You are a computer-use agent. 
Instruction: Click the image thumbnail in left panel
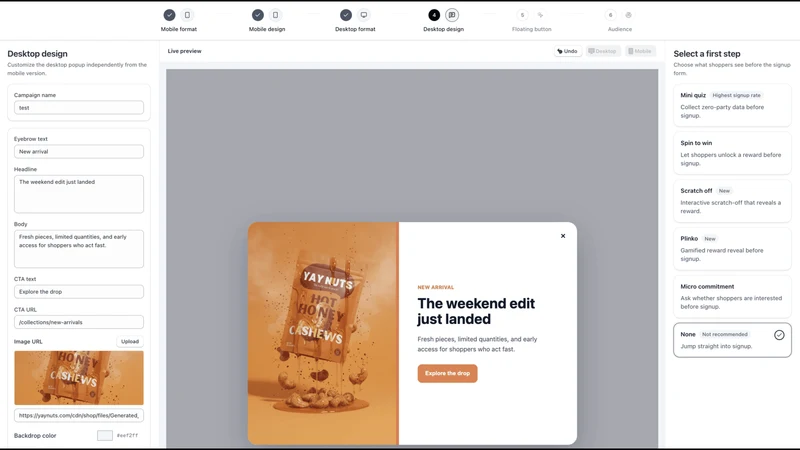[x=79, y=378]
